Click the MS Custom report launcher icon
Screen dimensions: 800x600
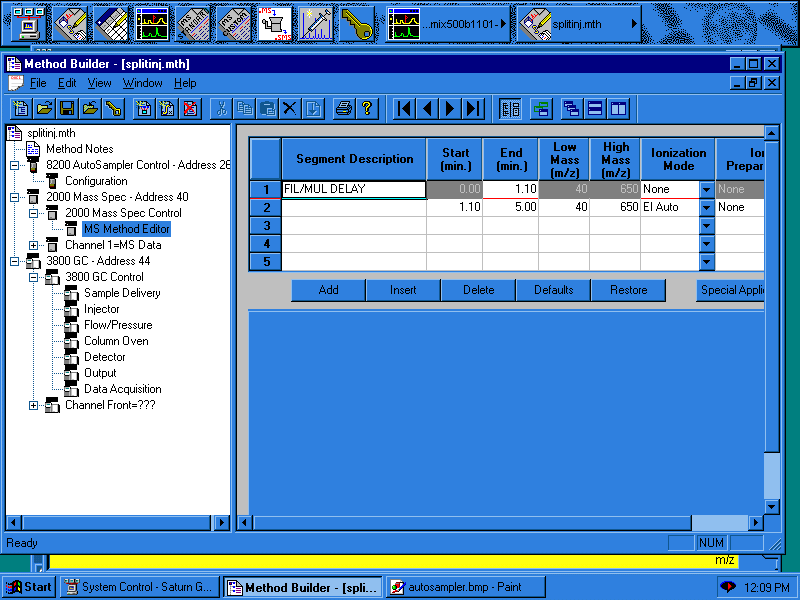(234, 23)
